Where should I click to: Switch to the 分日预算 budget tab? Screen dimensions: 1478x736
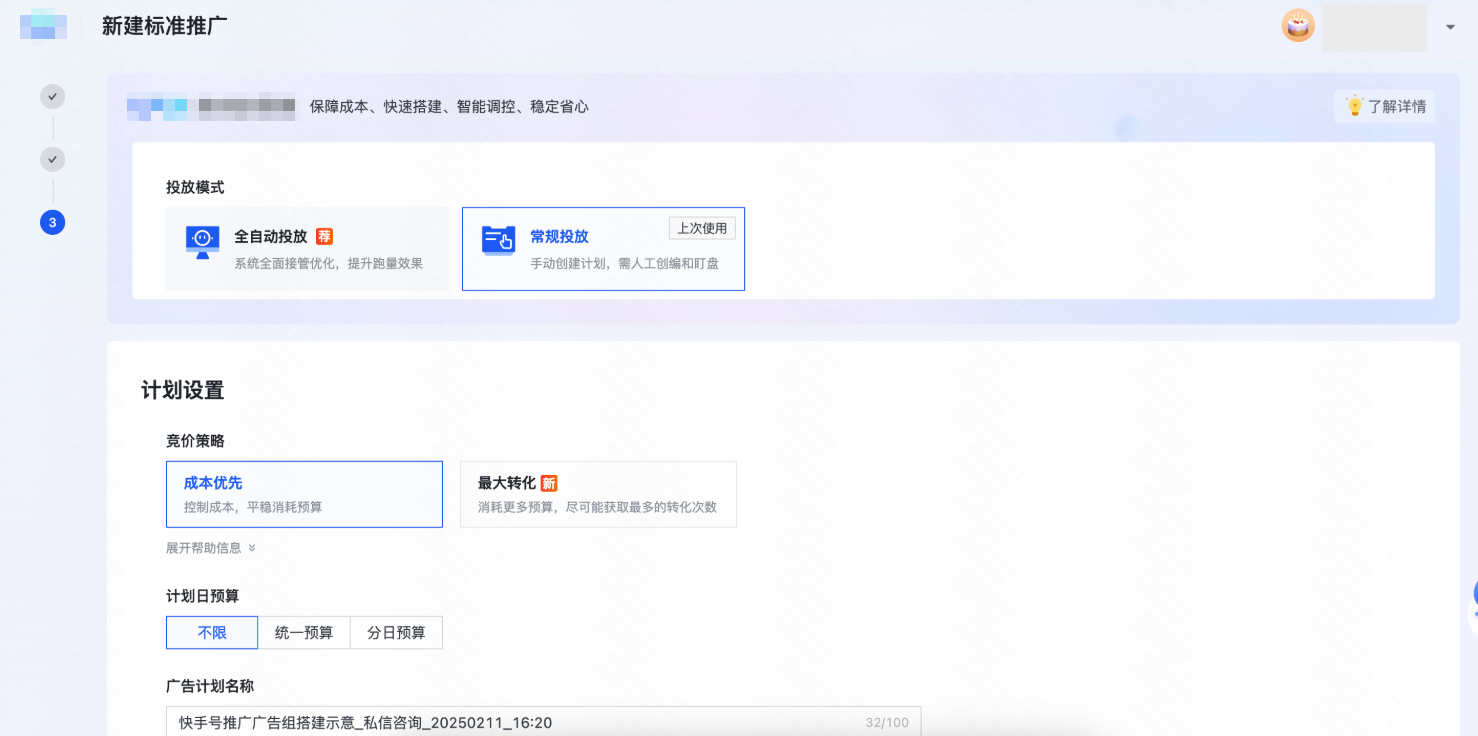pyautogui.click(x=396, y=632)
